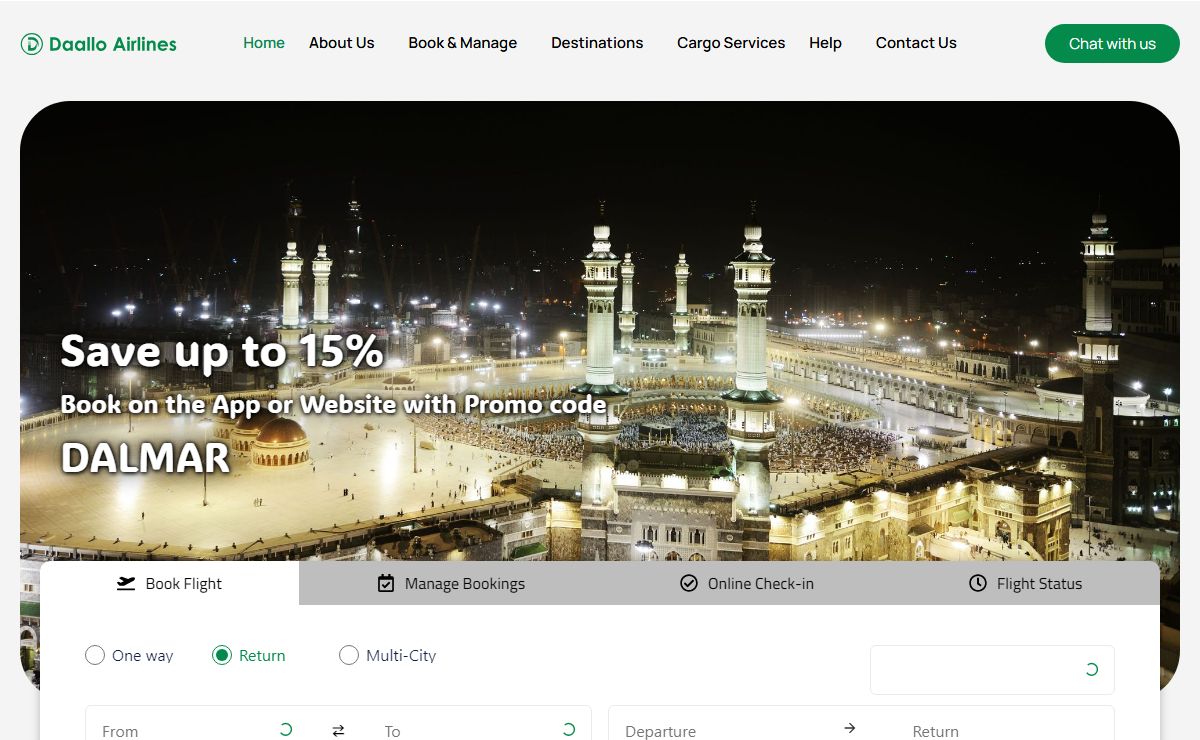Click the Daallo Airlines logo icon
This screenshot has height=740, width=1200.
(x=32, y=44)
